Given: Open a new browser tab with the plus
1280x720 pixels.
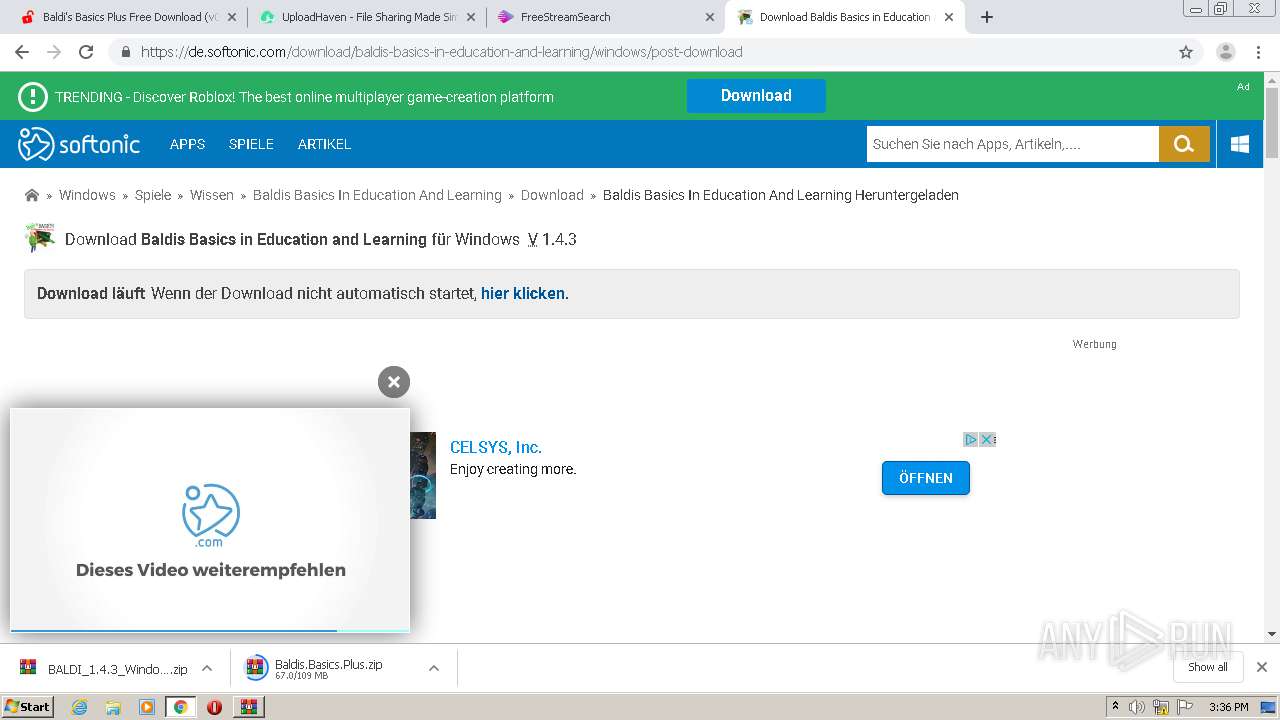Looking at the screenshot, I should coord(987,17).
